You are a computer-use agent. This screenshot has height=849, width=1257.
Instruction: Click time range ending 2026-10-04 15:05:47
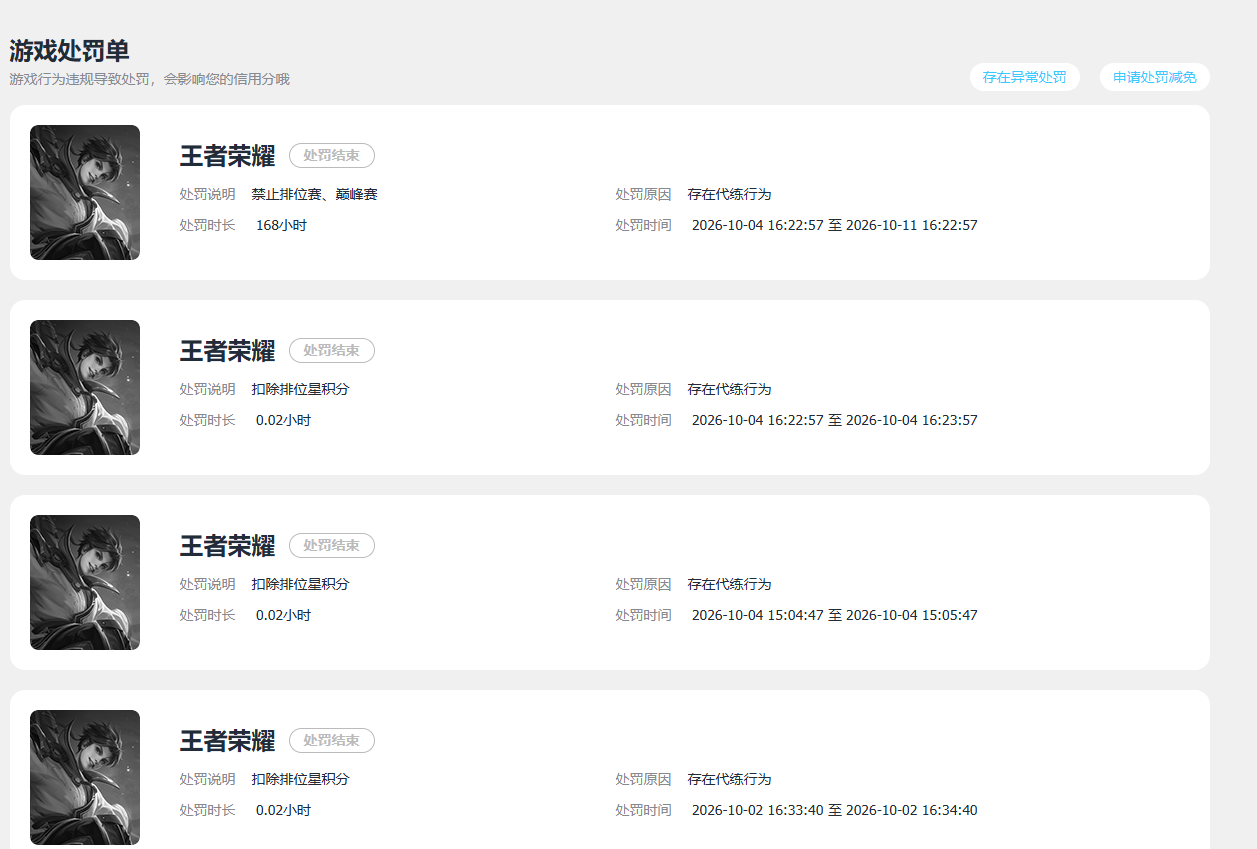[835, 615]
